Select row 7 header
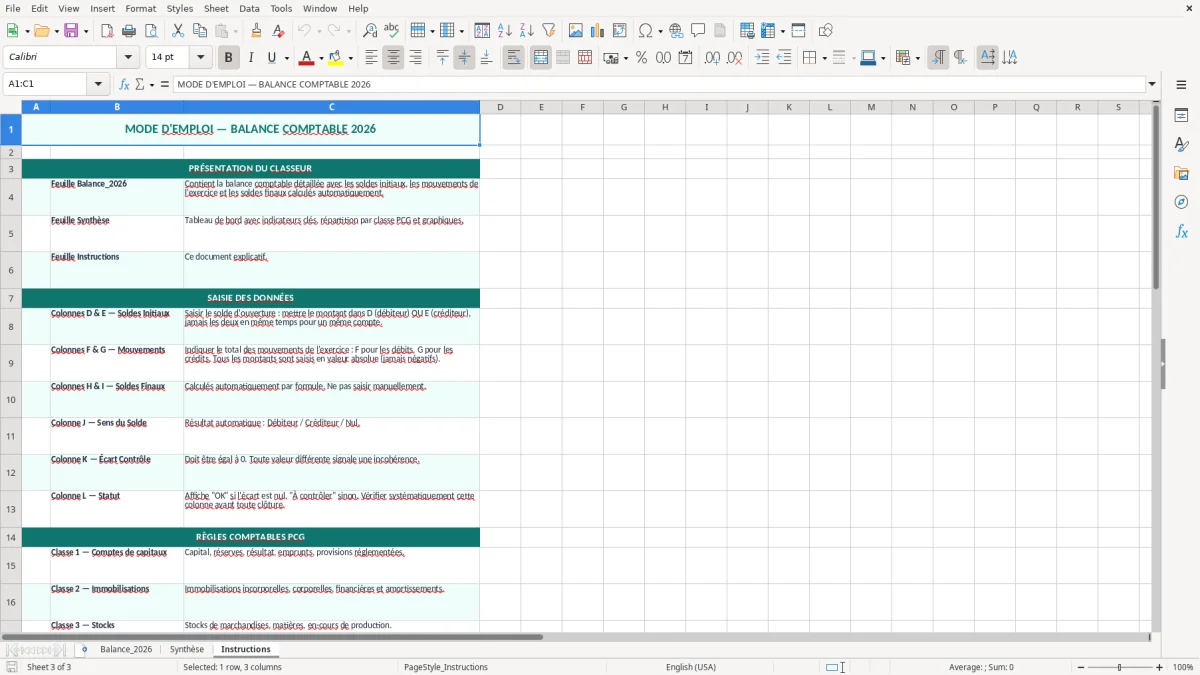Screen dimensions: 1200x675 tap(11, 298)
